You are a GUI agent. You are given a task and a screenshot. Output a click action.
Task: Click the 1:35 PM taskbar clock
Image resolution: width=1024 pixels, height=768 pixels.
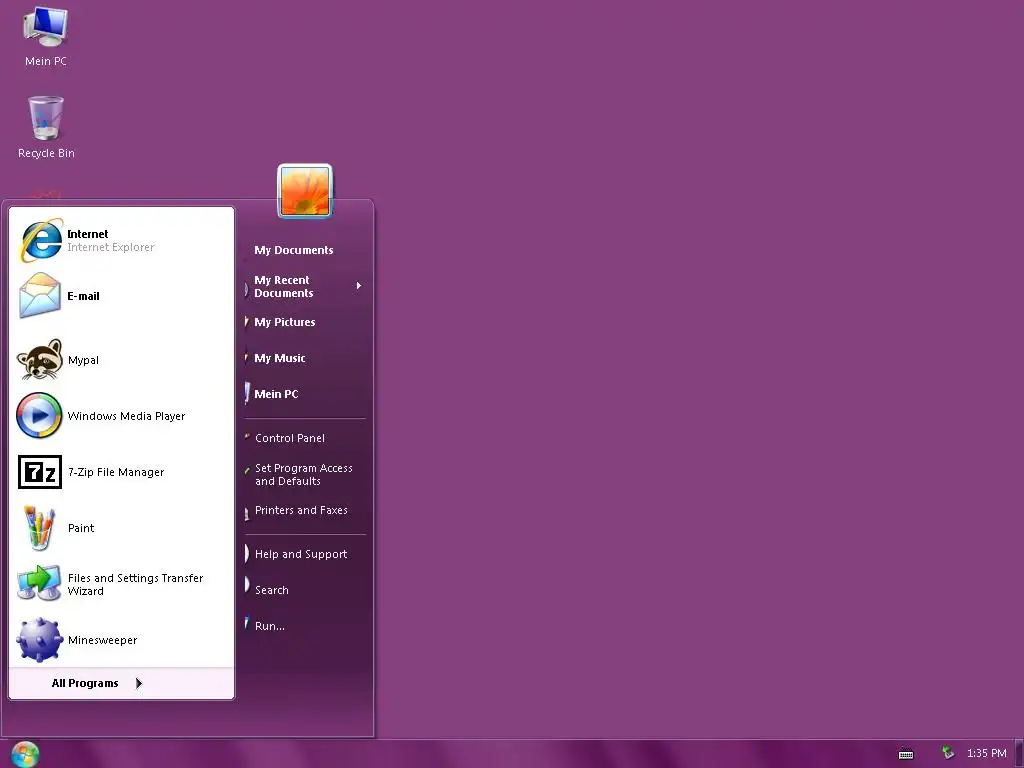(x=986, y=754)
